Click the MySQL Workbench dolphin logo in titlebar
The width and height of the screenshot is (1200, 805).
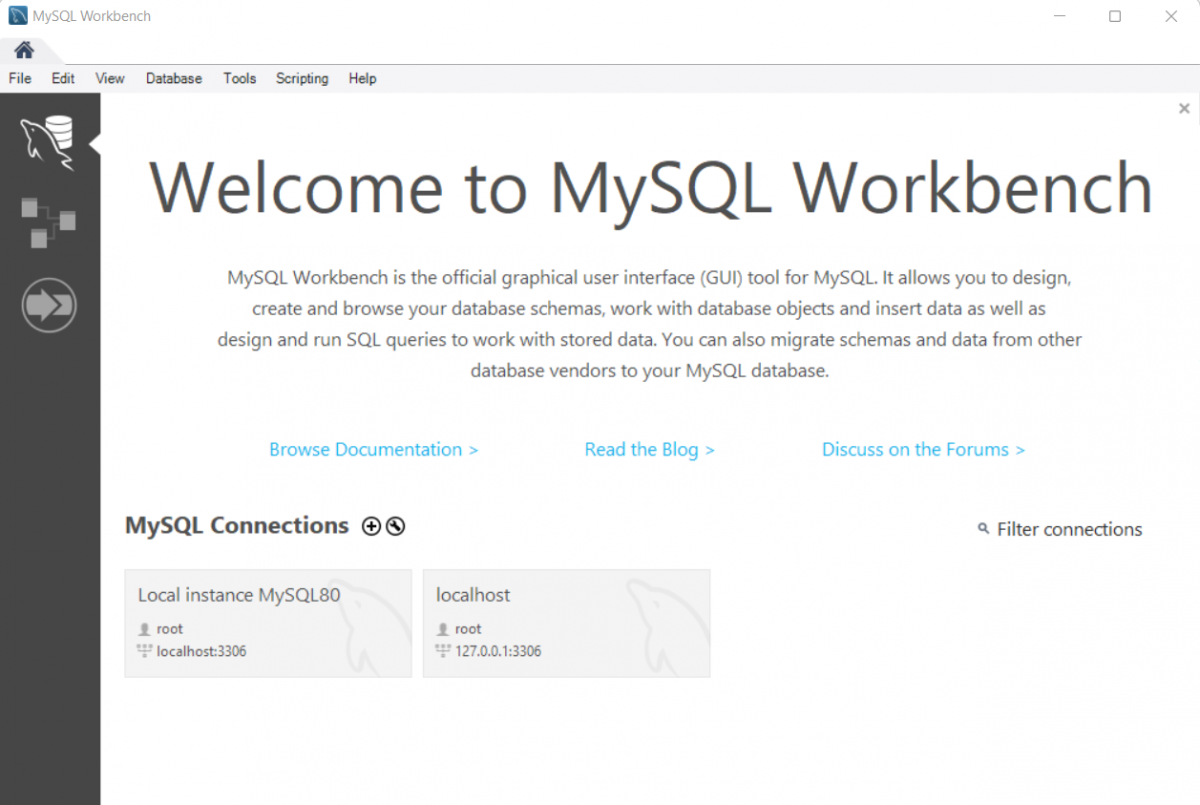[x=14, y=15]
